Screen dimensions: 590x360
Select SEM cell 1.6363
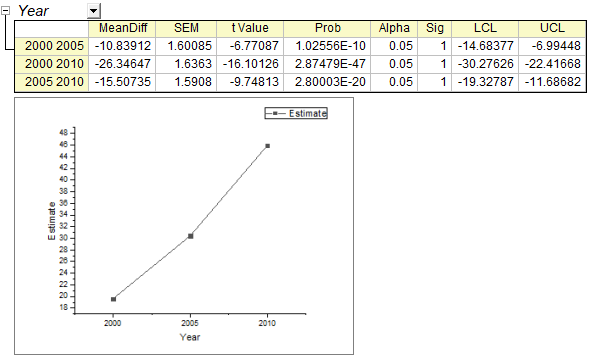click(x=186, y=64)
